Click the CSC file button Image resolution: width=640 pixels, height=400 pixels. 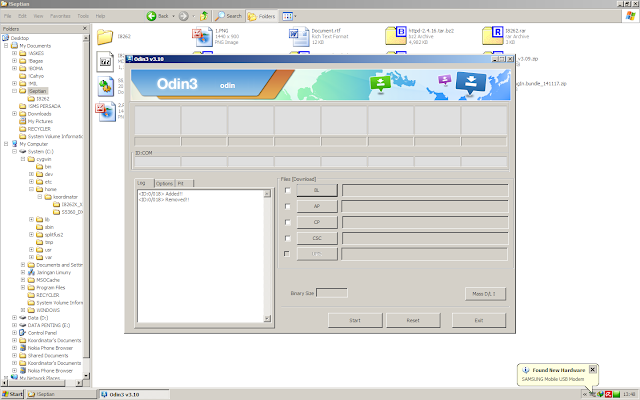tap(317, 238)
